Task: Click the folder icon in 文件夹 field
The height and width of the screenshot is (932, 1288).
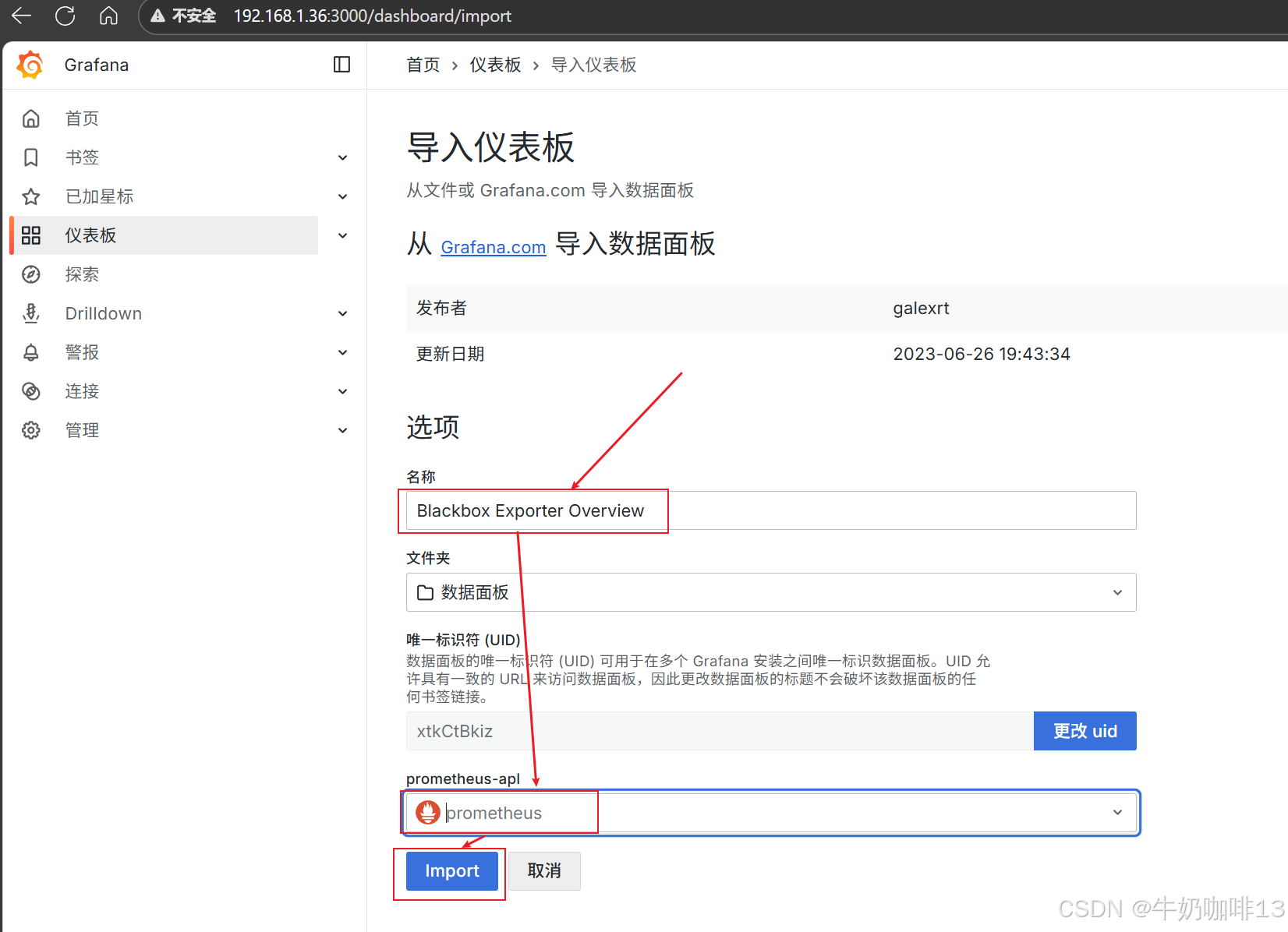Action: point(426,593)
